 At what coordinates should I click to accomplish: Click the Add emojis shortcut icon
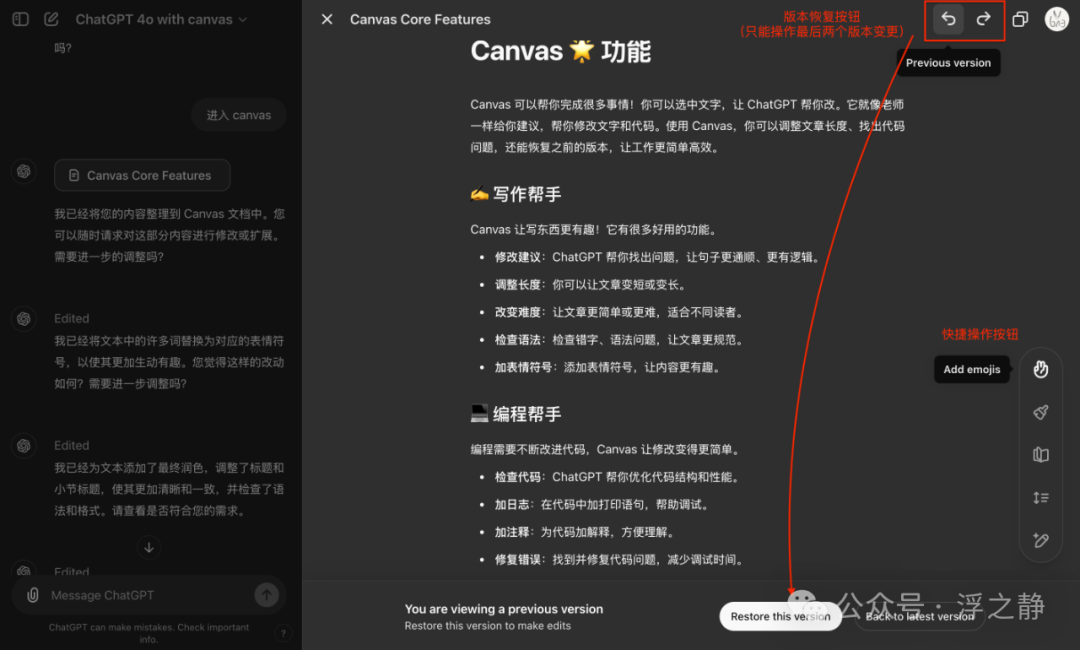(1041, 370)
